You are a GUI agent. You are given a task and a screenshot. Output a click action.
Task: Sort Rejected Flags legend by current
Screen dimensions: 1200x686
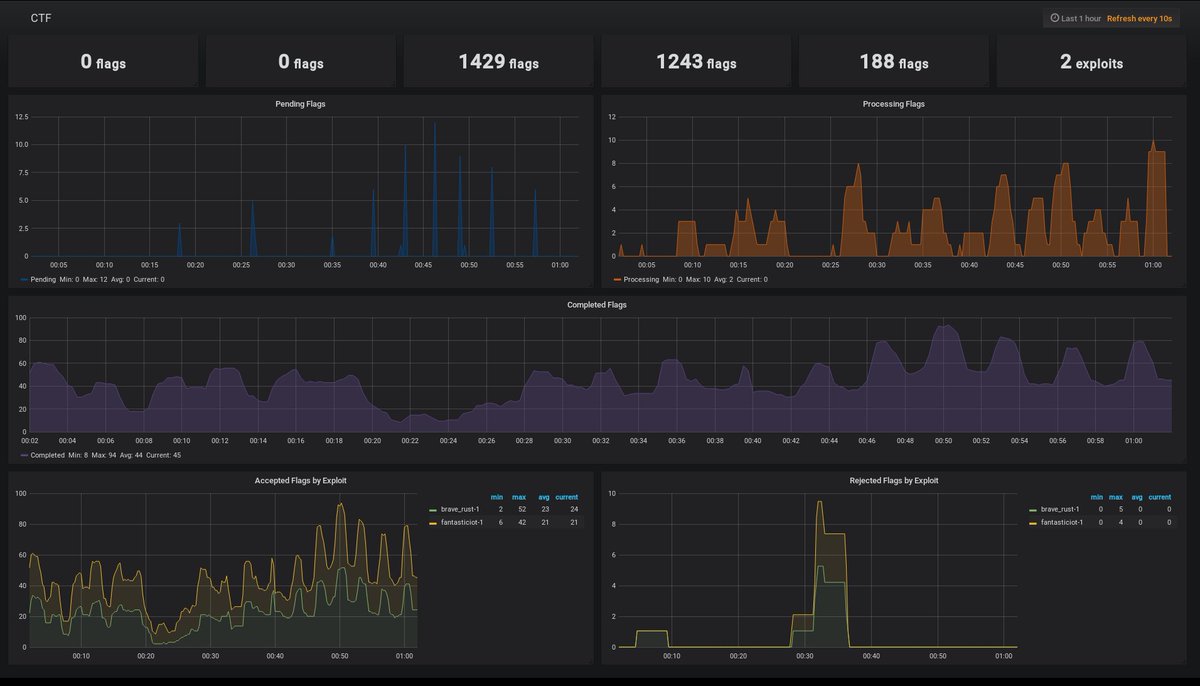click(x=1160, y=497)
